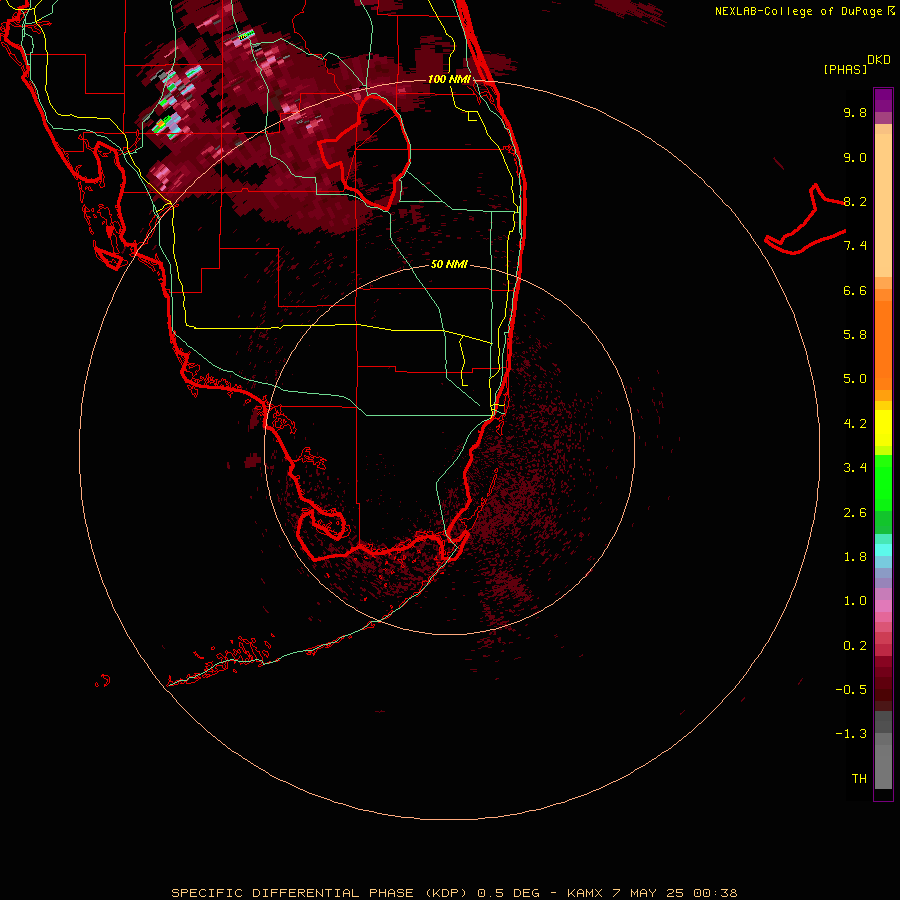Click the [PHAS] units label

click(845, 69)
